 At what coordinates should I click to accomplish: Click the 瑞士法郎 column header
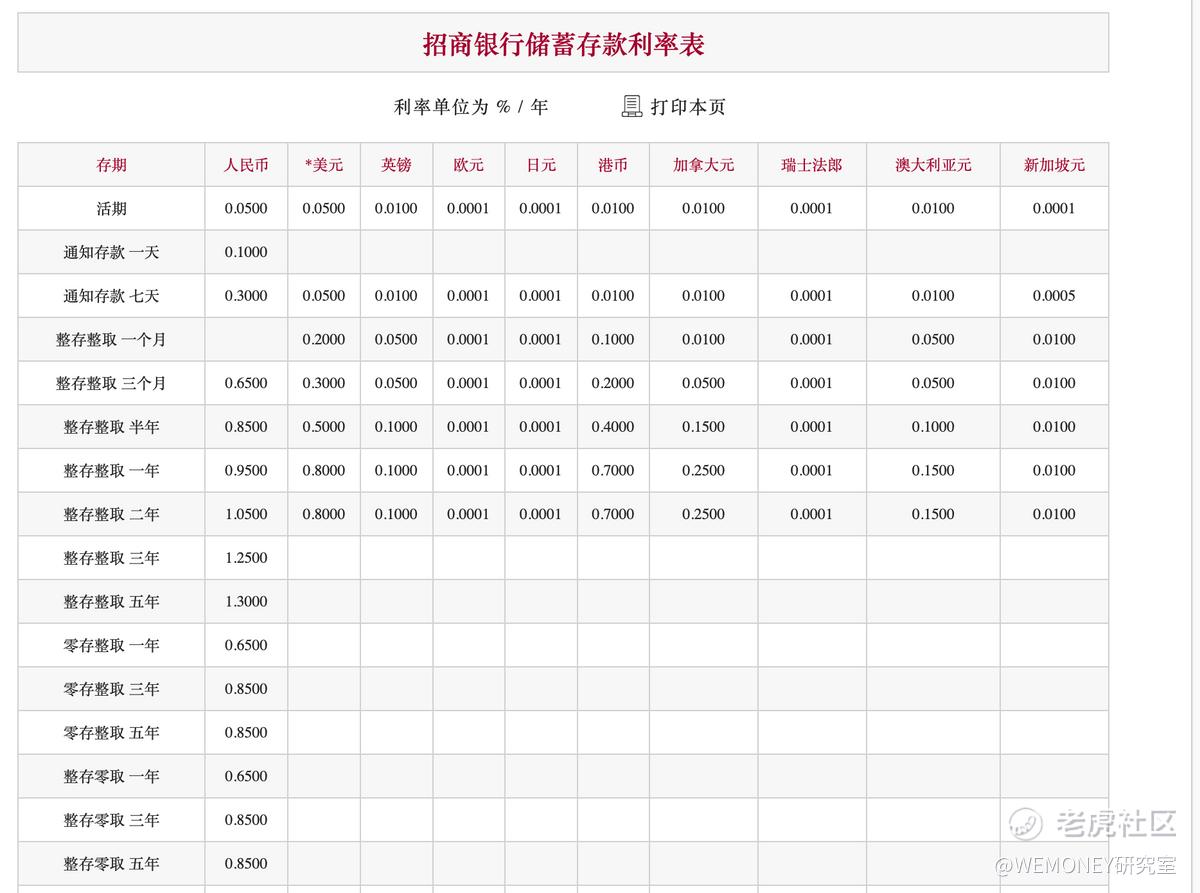click(x=811, y=165)
